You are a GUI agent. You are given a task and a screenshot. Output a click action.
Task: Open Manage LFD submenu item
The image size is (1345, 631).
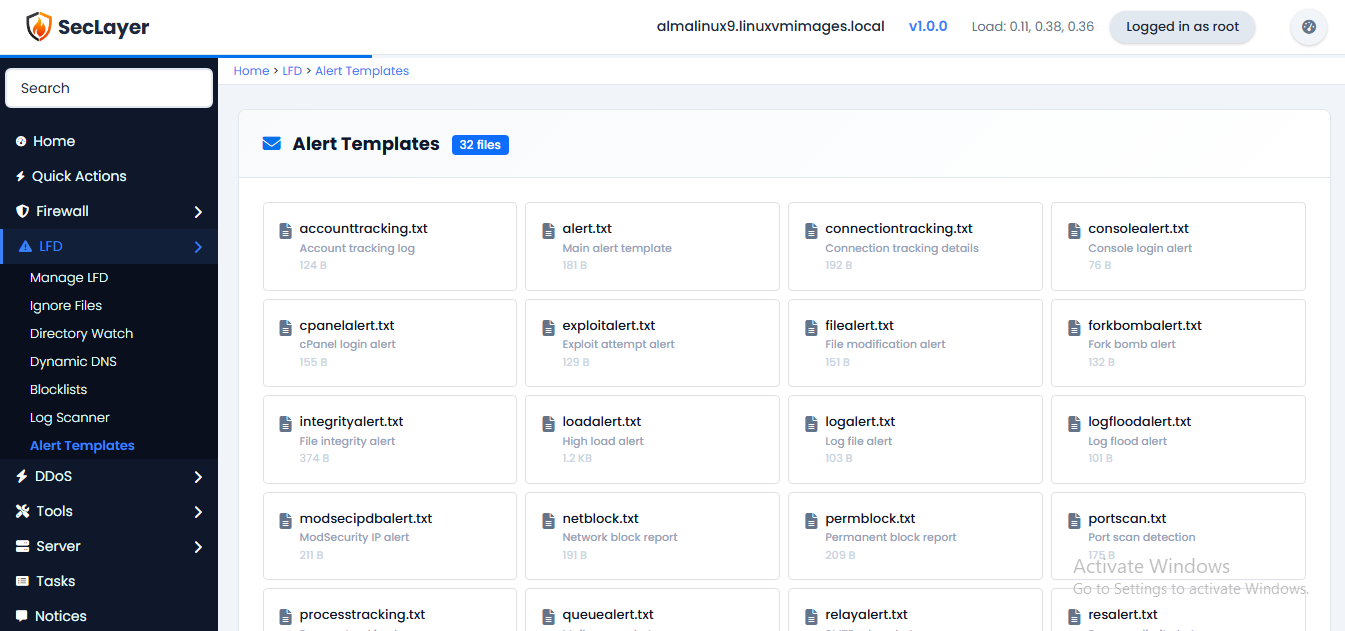tap(69, 278)
